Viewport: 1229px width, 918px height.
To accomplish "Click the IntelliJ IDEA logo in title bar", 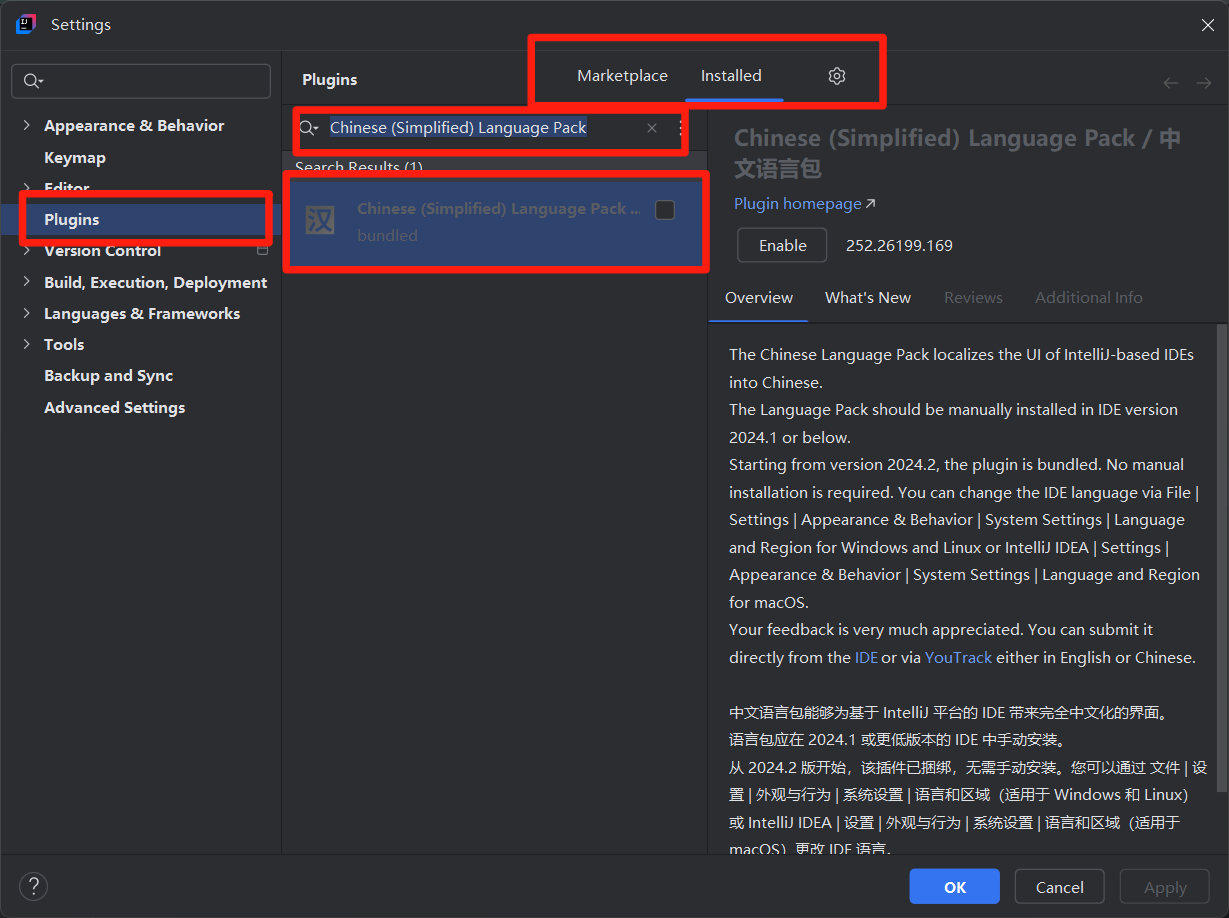I will [x=26, y=24].
